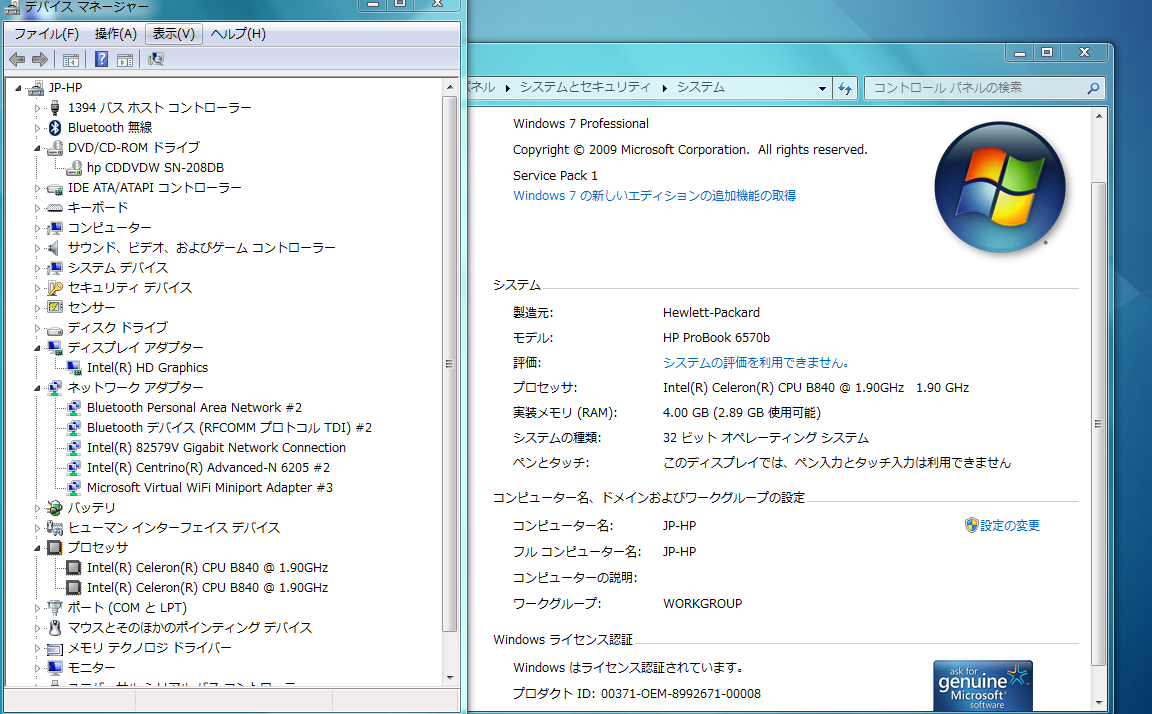This screenshot has width=1152, height=714.
Task: Collapse the プロセッサ node
Action: [37, 548]
